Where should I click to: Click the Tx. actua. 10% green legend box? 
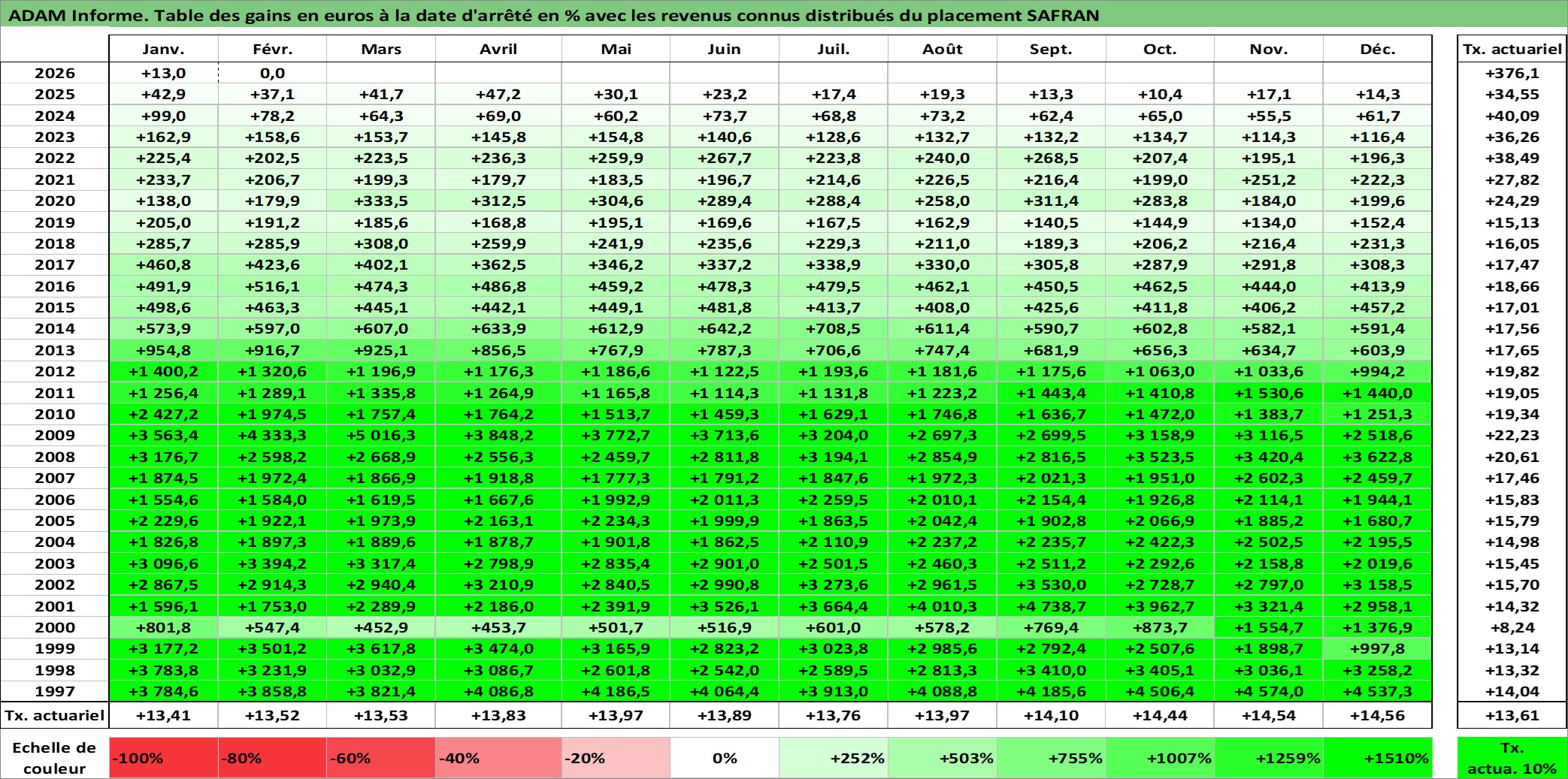pos(1512,758)
